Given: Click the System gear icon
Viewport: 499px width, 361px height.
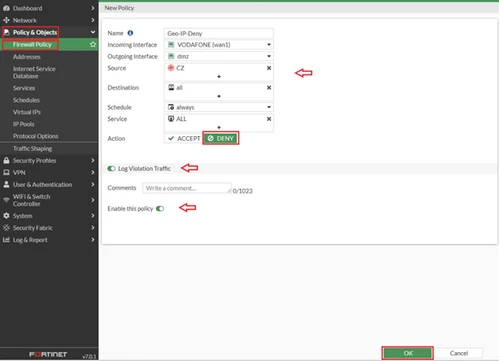Looking at the screenshot, I should tap(6, 216).
